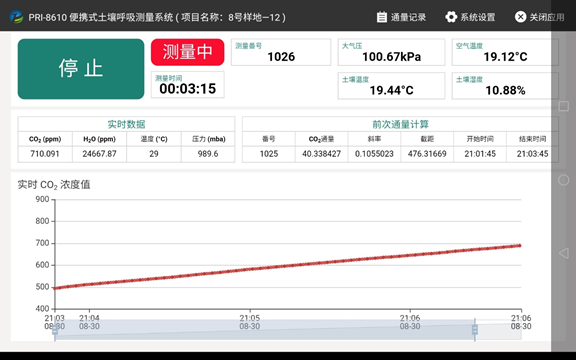The width and height of the screenshot is (576, 360).
Task: Select the measurement time 00:03:15 field
Action: point(187,85)
